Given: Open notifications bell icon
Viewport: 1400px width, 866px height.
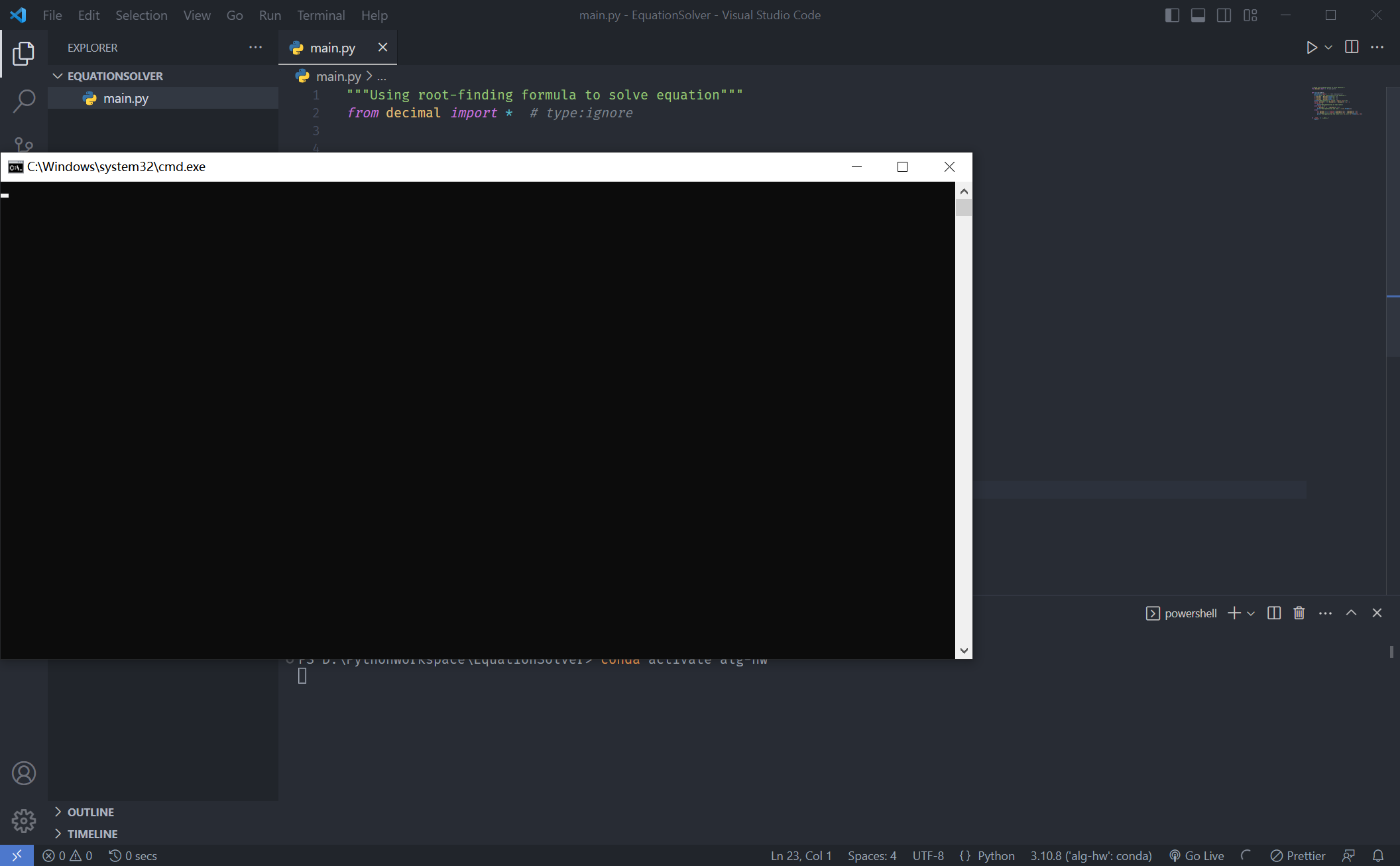Looking at the screenshot, I should (1378, 856).
